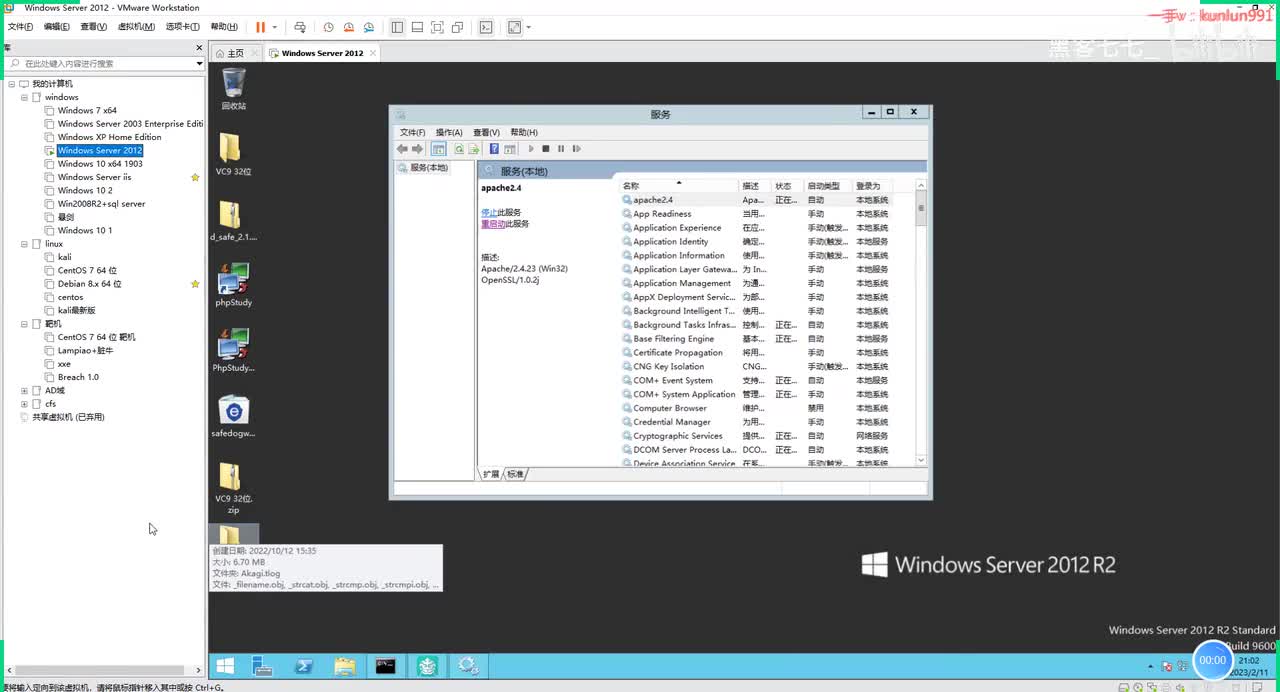Click the safedogw... desktop icon
This screenshot has width=1280, height=692.
tap(233, 417)
